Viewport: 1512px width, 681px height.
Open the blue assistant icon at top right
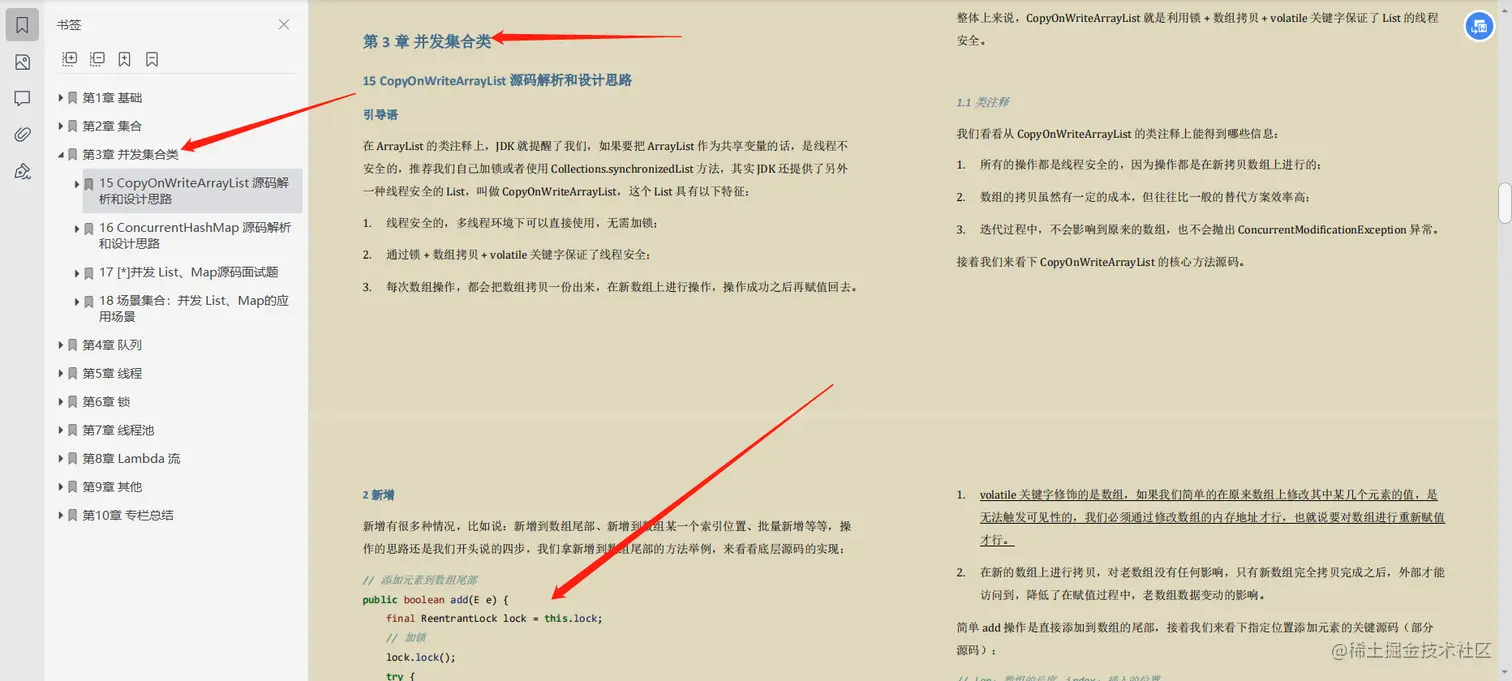1479,26
